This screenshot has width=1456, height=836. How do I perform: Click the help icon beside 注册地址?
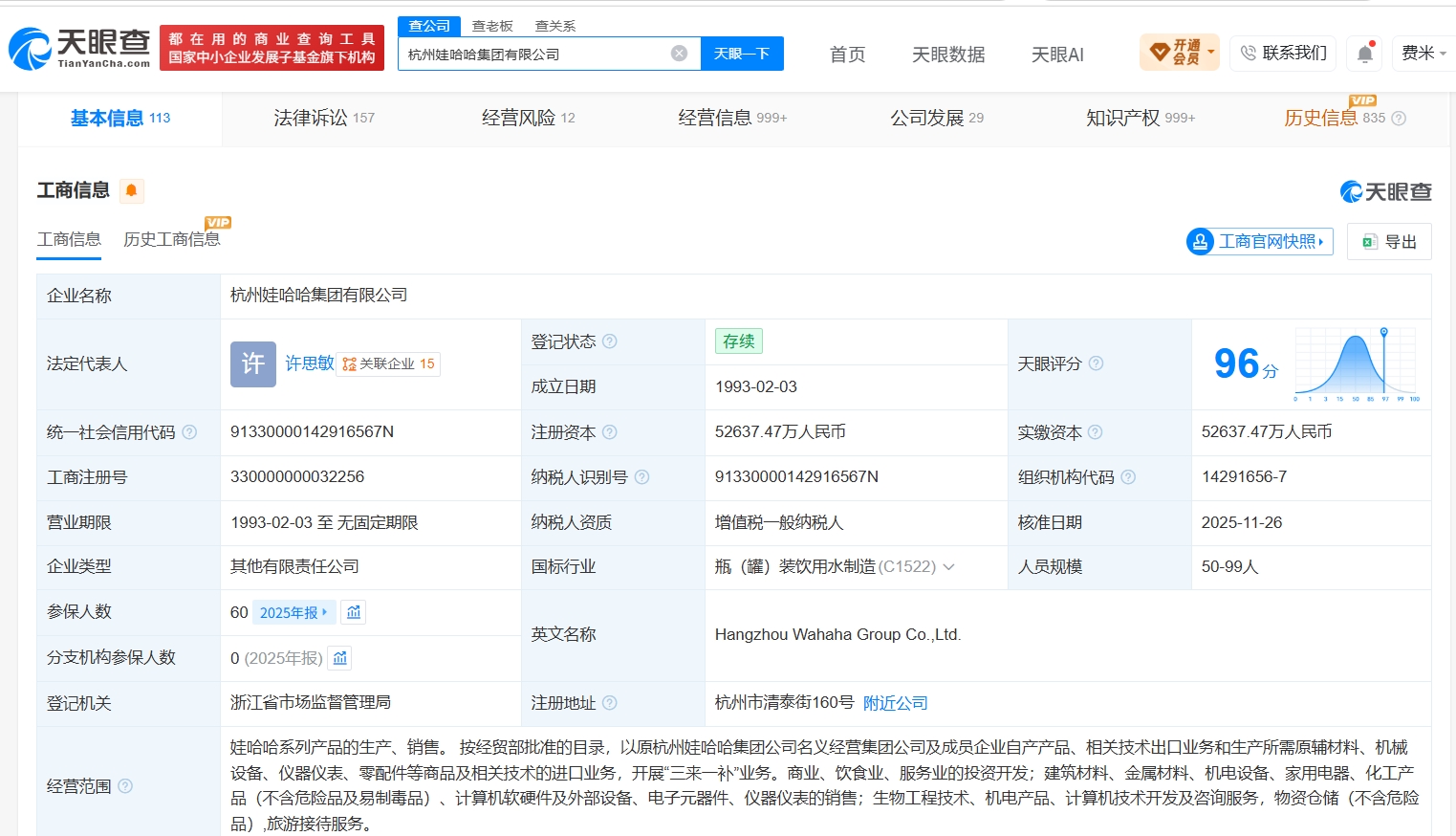pos(609,703)
